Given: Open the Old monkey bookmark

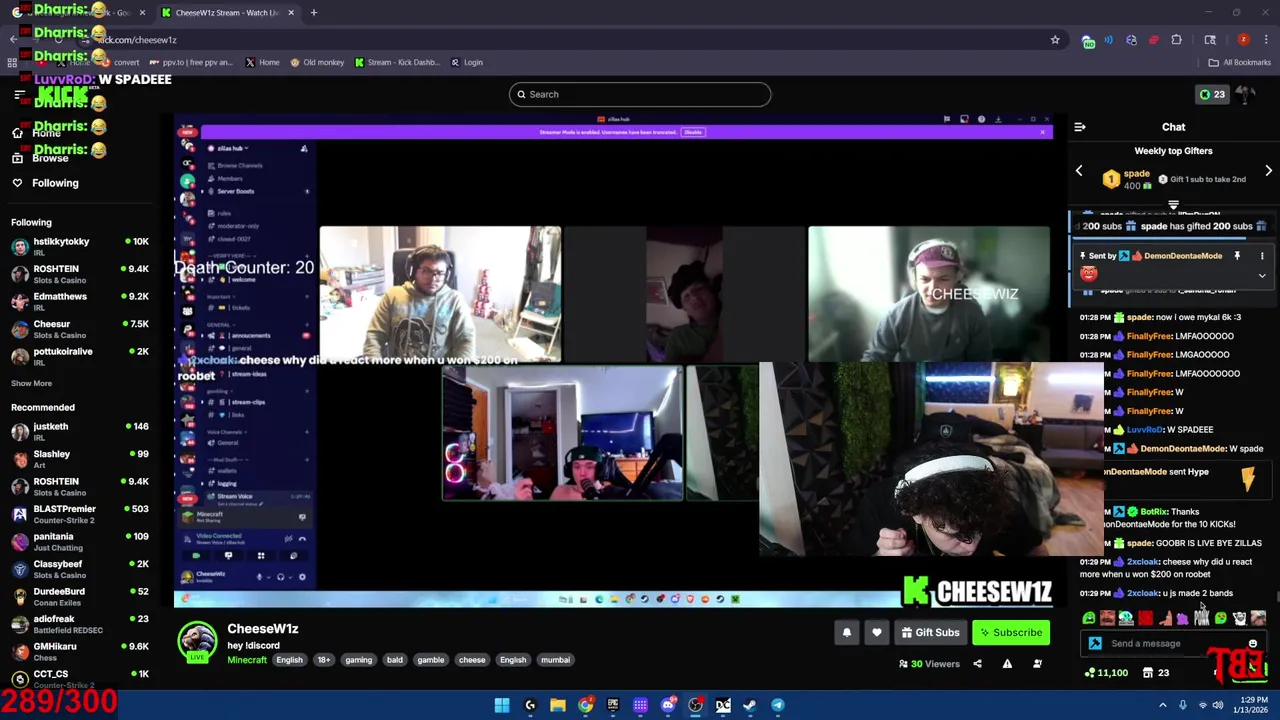Looking at the screenshot, I should (317, 62).
